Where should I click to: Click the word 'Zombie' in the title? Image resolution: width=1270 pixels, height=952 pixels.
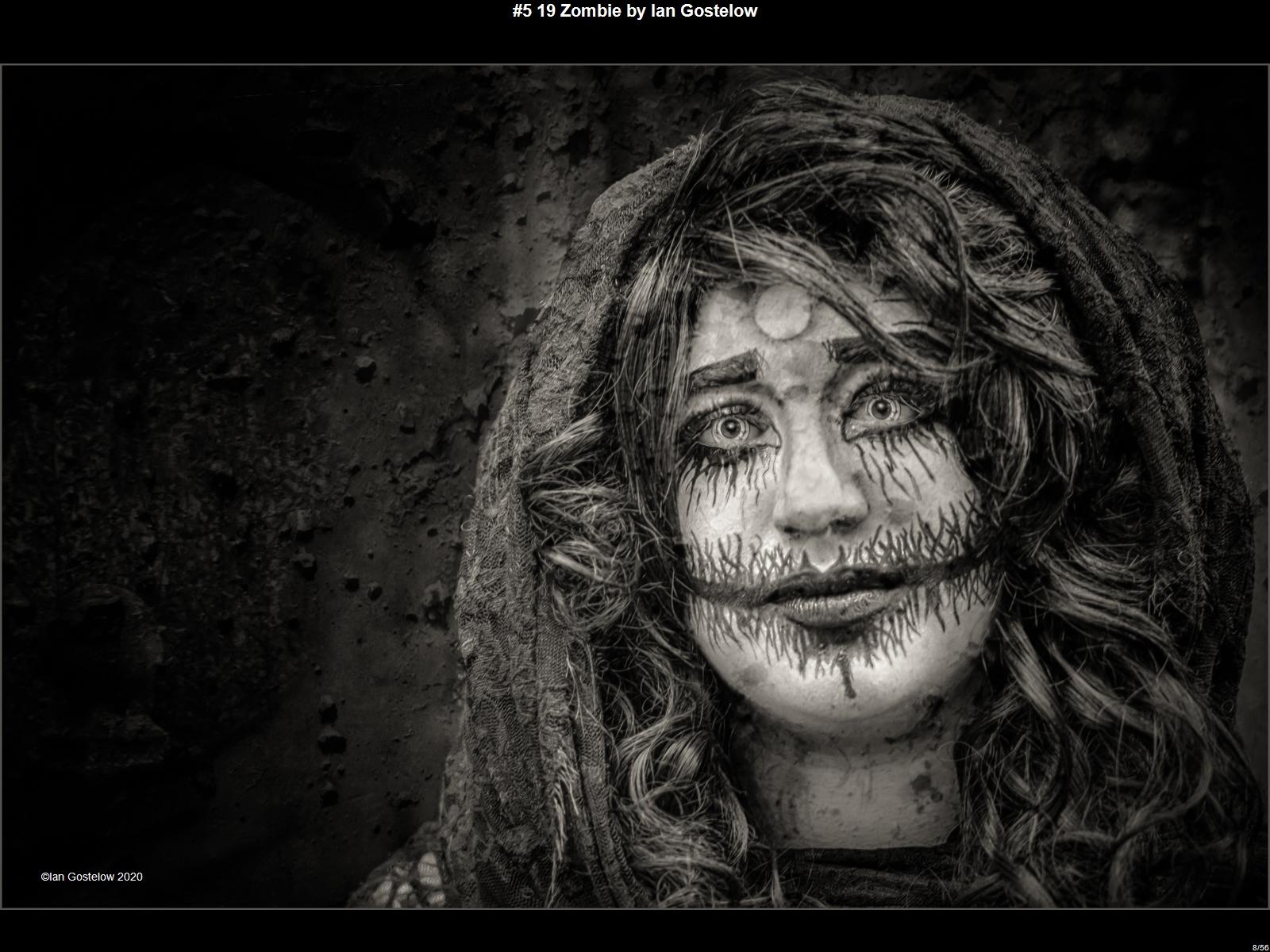[590, 11]
